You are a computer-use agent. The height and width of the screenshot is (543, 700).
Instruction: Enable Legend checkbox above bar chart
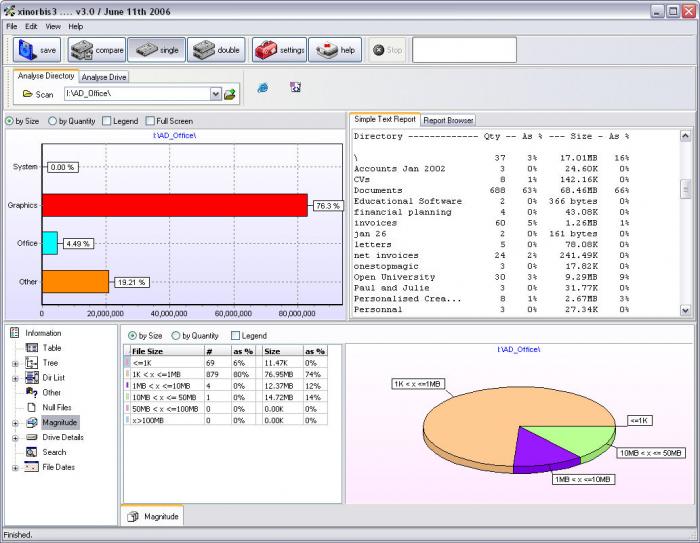coord(120,121)
